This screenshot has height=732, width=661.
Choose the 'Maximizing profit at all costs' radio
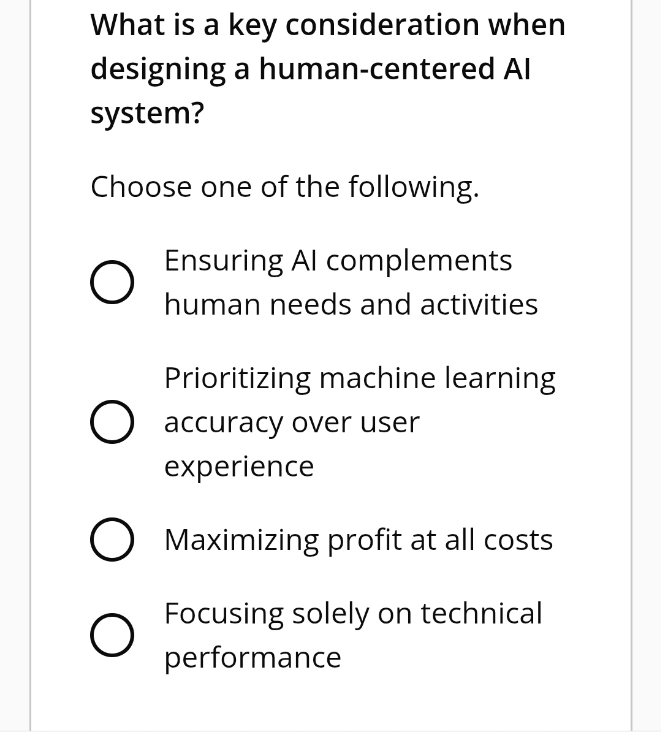(112, 539)
